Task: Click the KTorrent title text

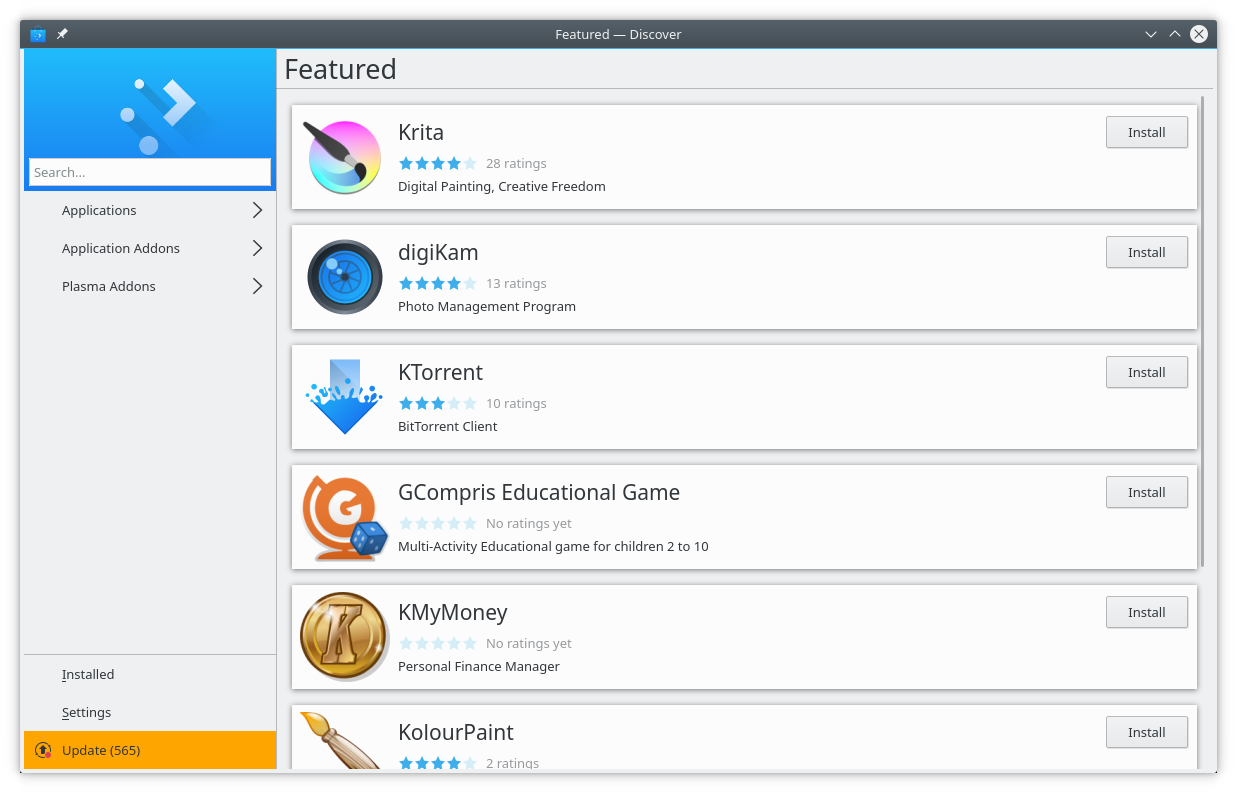Action: (440, 372)
